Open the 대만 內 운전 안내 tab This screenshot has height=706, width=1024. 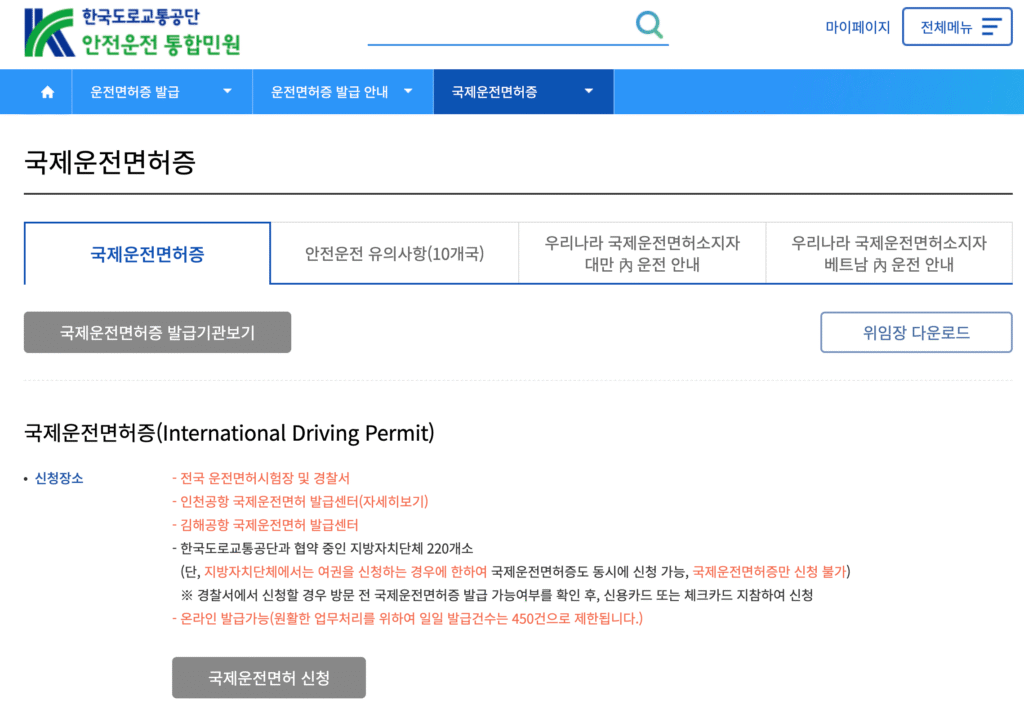(641, 252)
